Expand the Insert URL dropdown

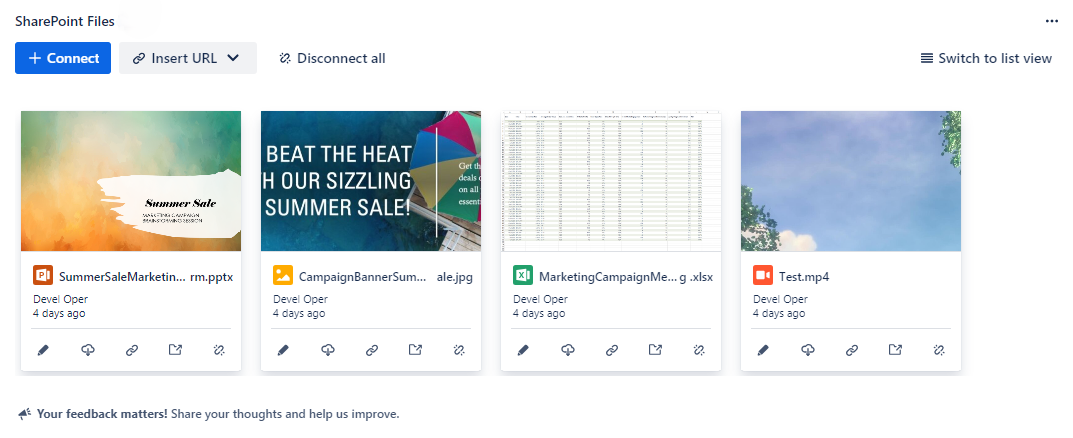188,58
